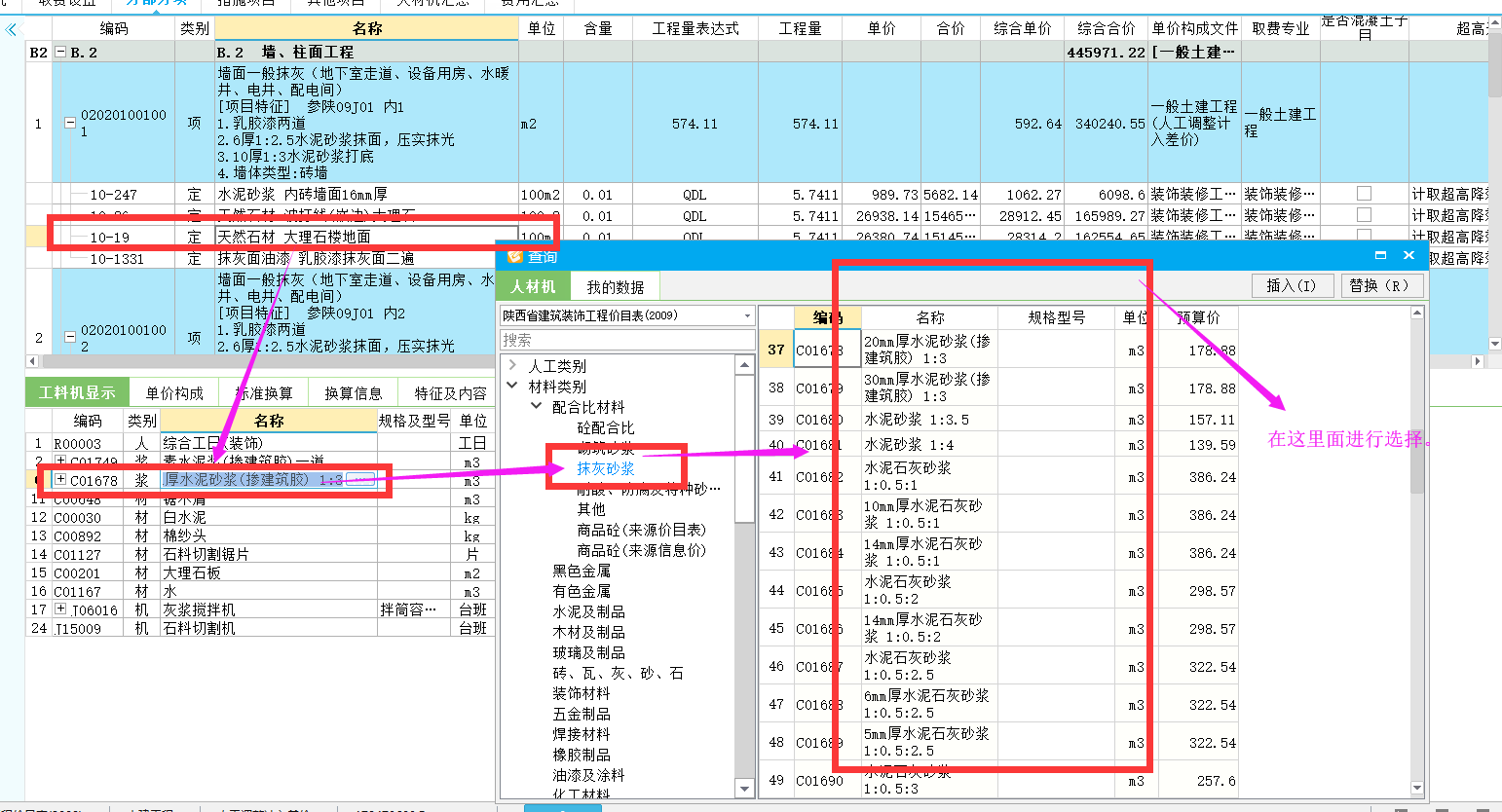Collapse the 配合比材料 tree node
Image resolution: width=1502 pixels, height=812 pixels.
coord(536,407)
